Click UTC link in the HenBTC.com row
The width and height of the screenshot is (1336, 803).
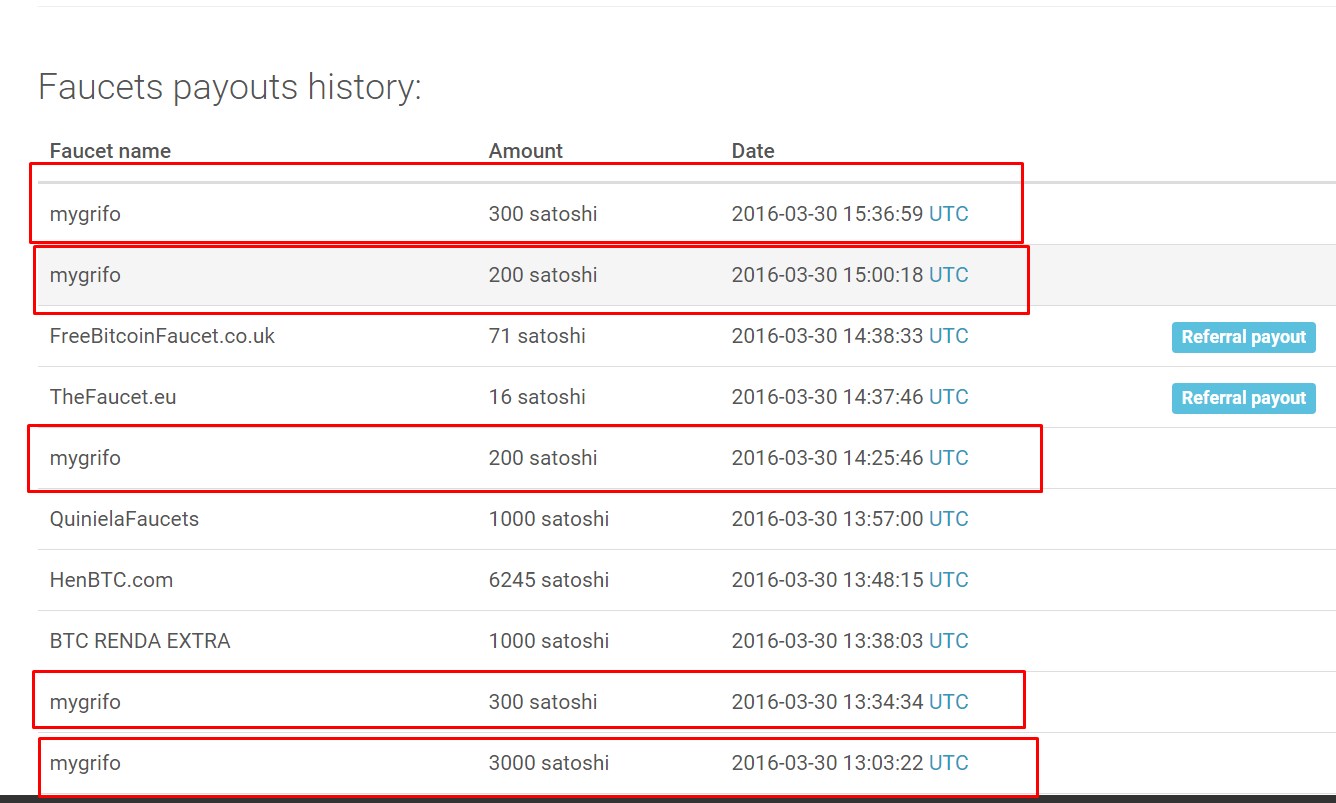[948, 580]
